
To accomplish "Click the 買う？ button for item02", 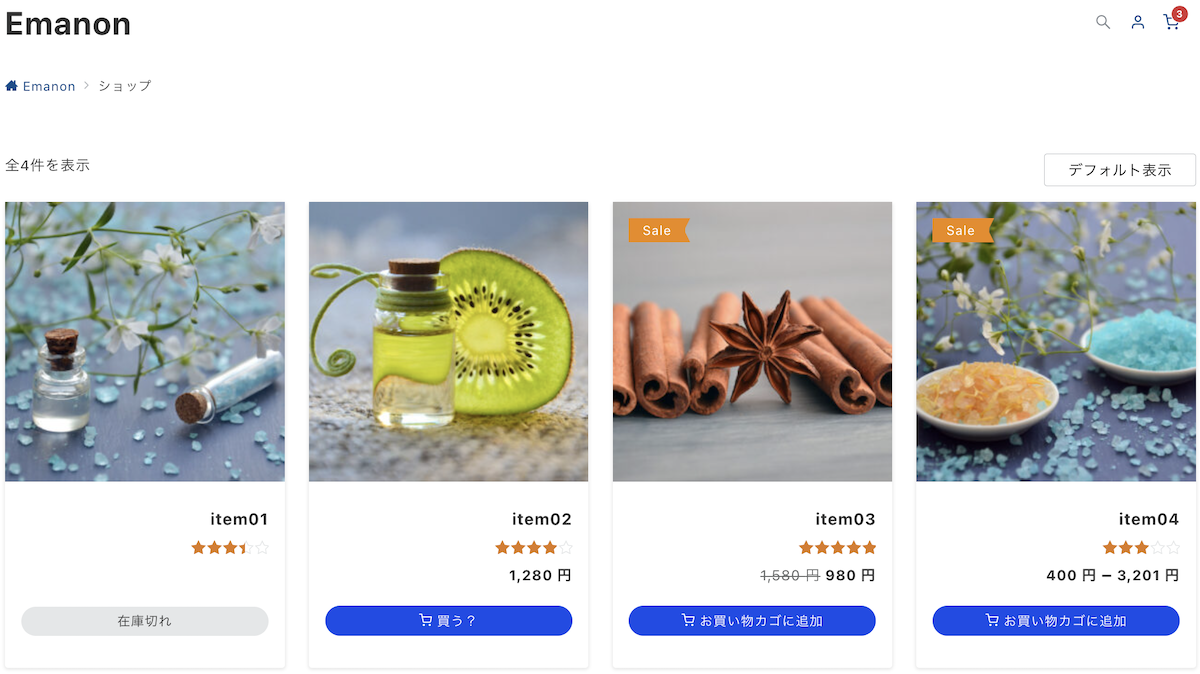I will click(x=448, y=621).
